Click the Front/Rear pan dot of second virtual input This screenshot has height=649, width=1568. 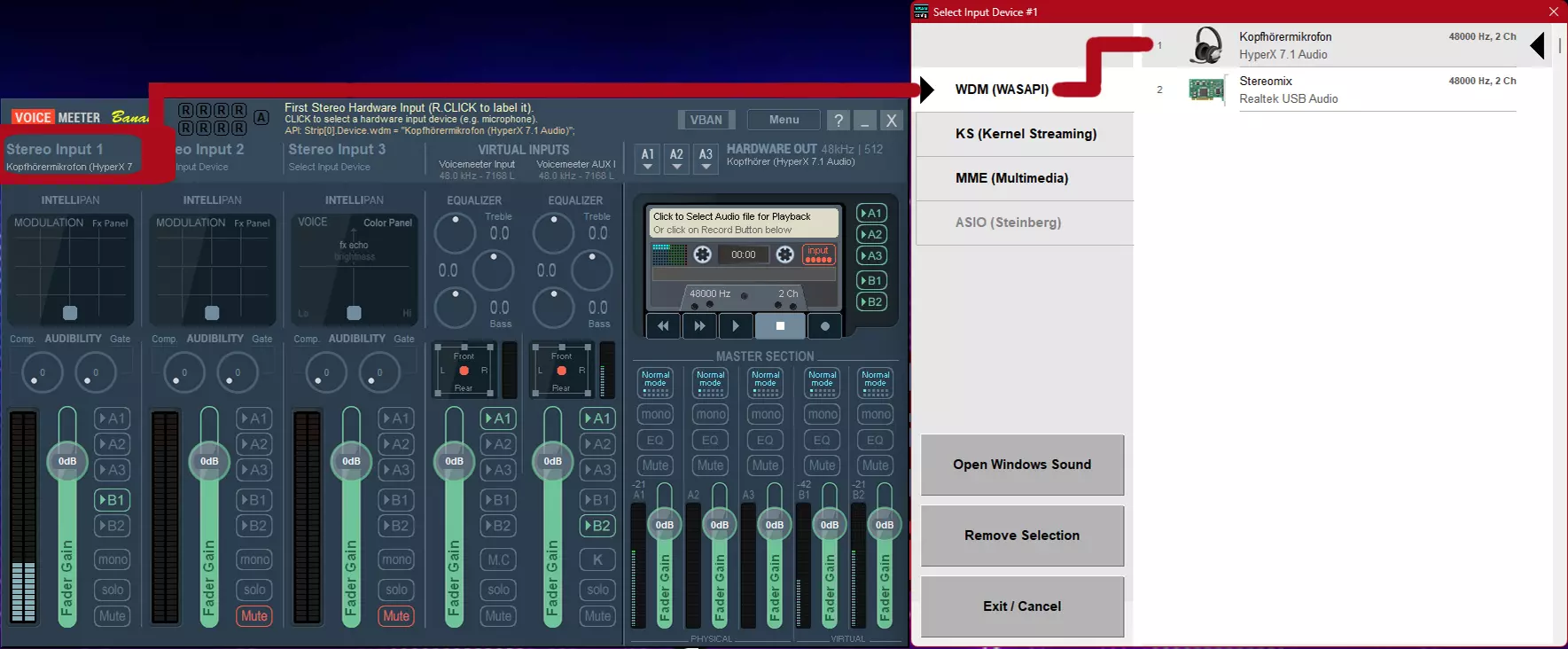pyautogui.click(x=561, y=371)
